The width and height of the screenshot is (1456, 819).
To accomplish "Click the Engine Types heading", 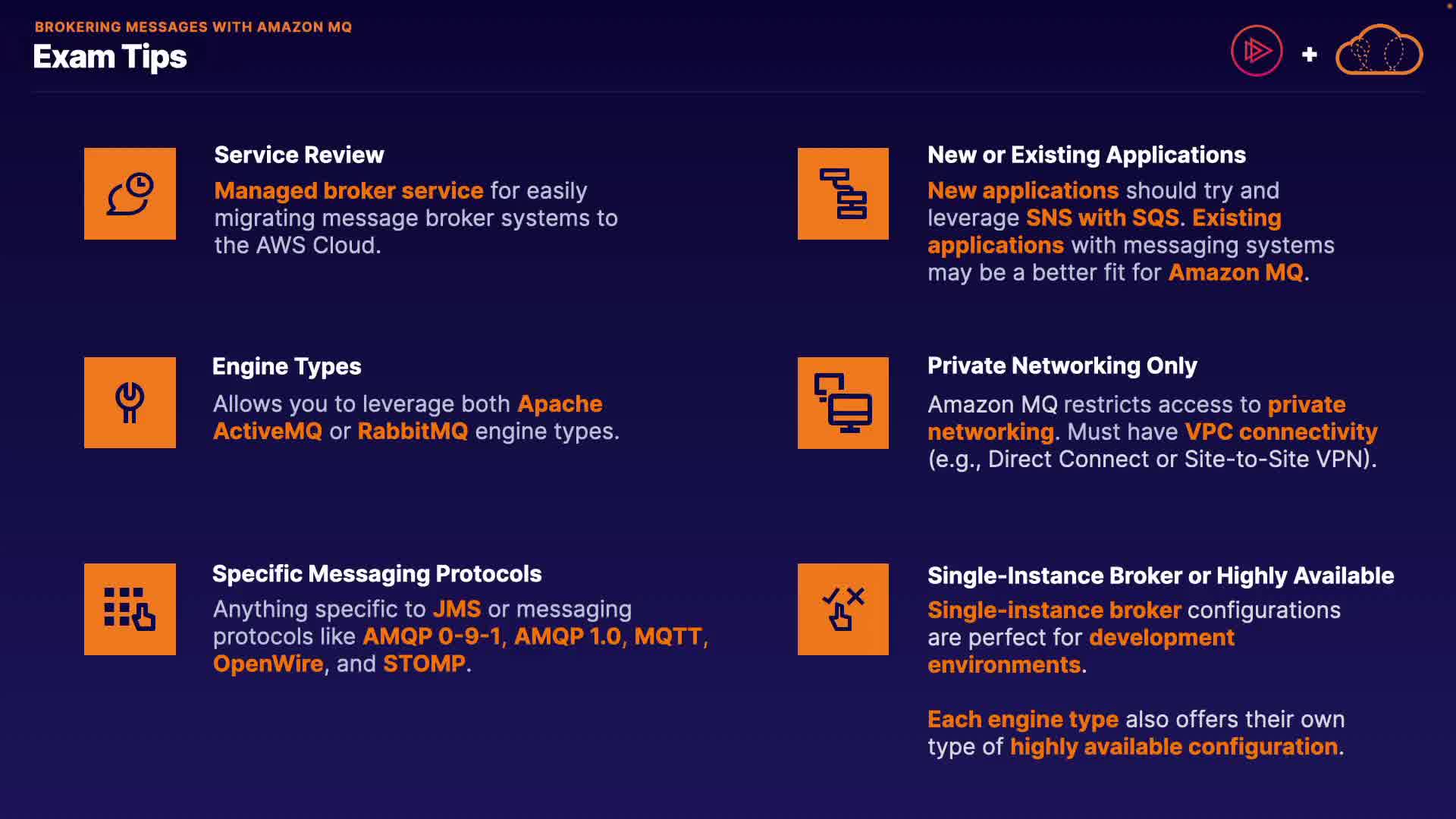I will [287, 367].
